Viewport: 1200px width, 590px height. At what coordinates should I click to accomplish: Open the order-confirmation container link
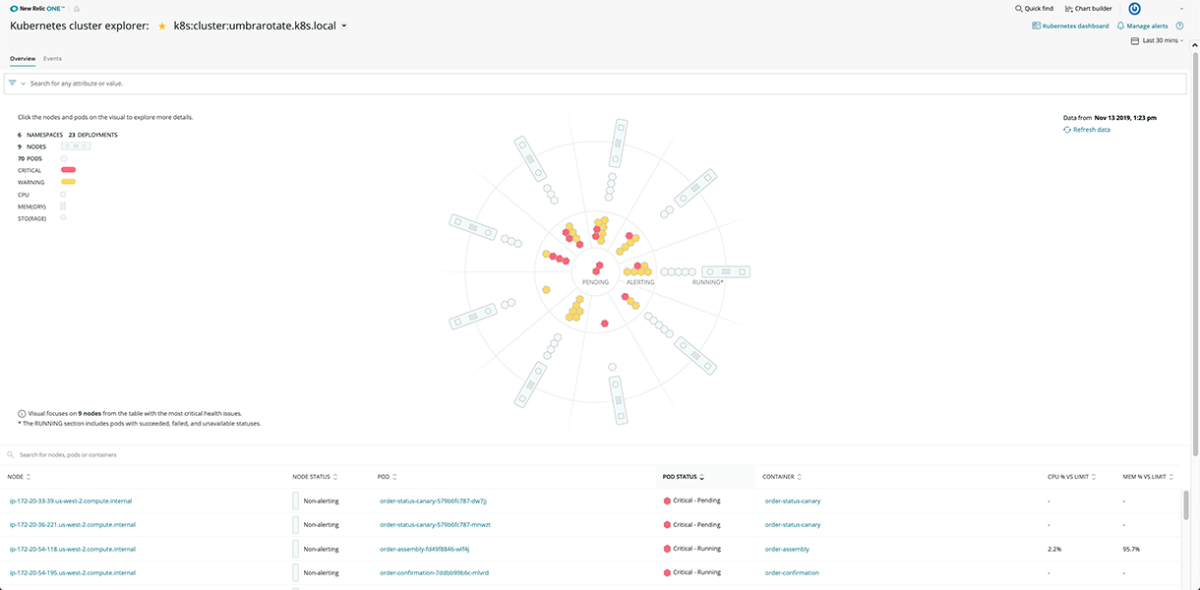tap(792, 573)
